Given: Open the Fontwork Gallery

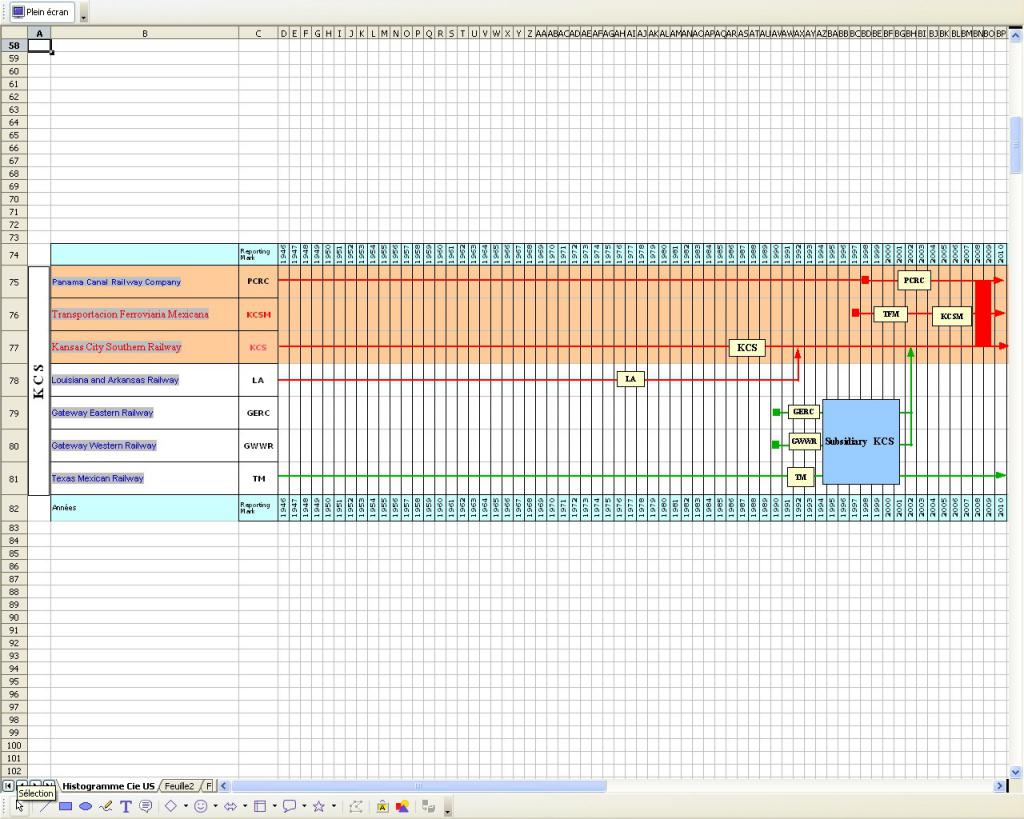Looking at the screenshot, I should coord(382,807).
